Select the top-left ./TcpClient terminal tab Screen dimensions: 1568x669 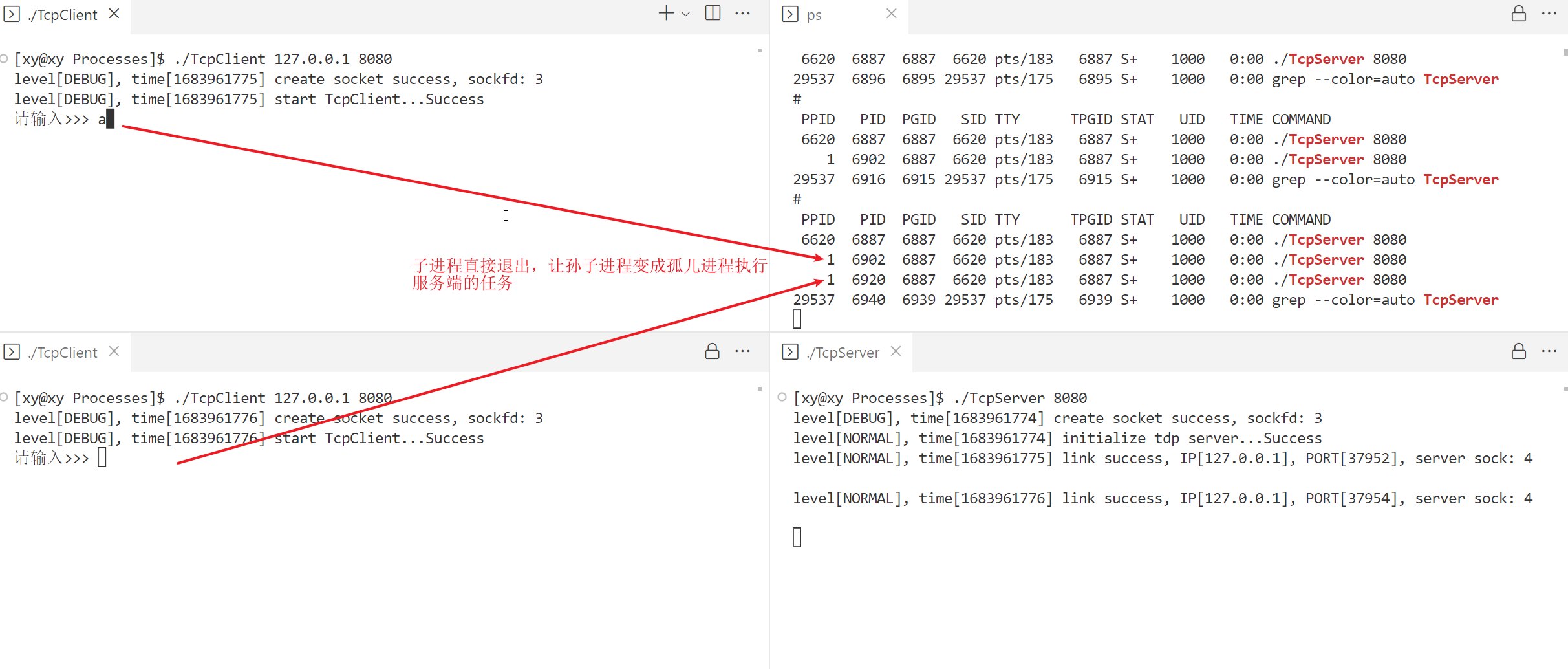coord(62,15)
